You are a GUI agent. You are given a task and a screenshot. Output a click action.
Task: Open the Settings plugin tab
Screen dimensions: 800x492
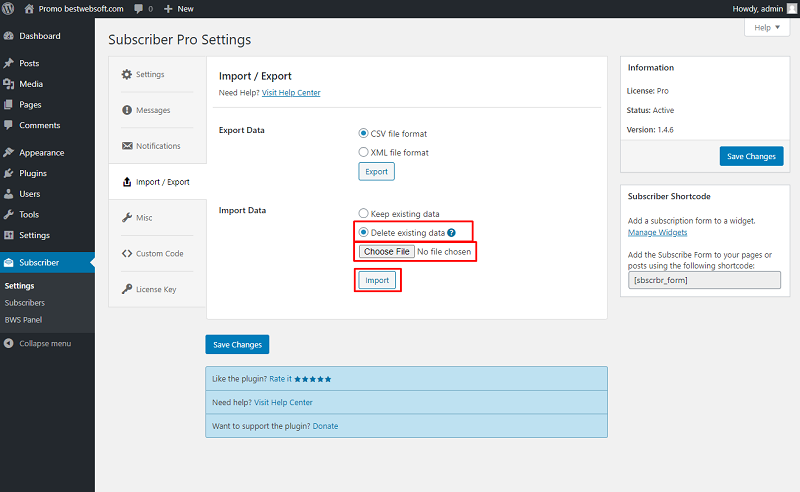pyautogui.click(x=157, y=75)
